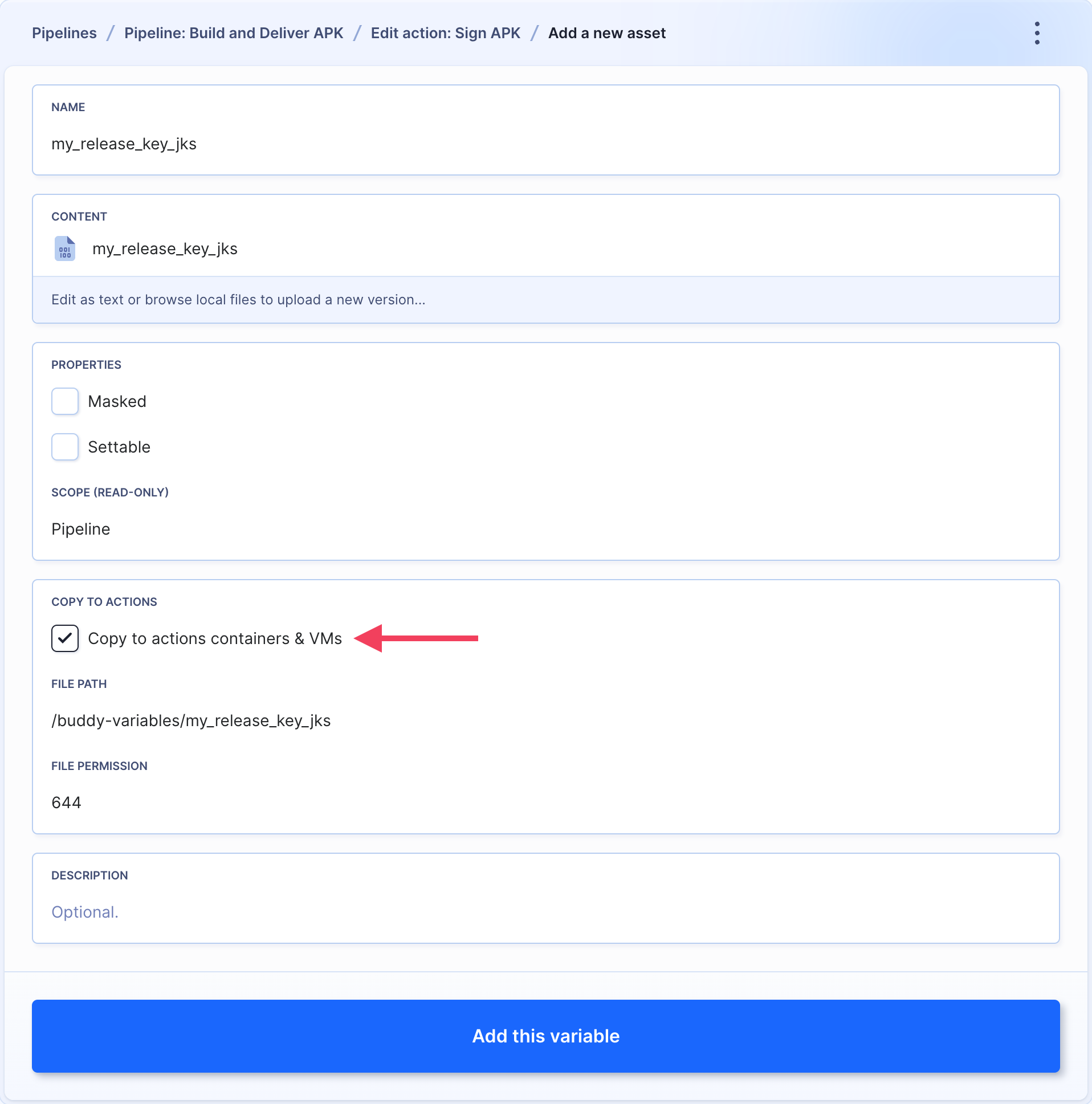
Task: Edit the File path field
Action: pos(545,720)
